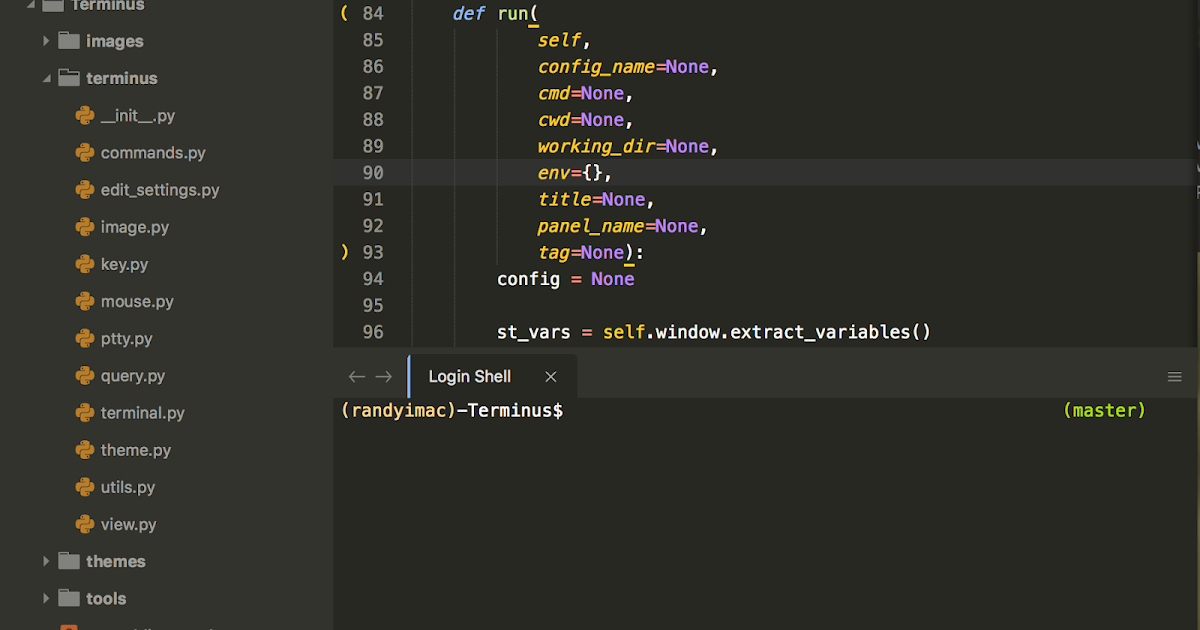The height and width of the screenshot is (630, 1200).
Task: Click line number 96 in the gutter
Action: tap(372, 332)
